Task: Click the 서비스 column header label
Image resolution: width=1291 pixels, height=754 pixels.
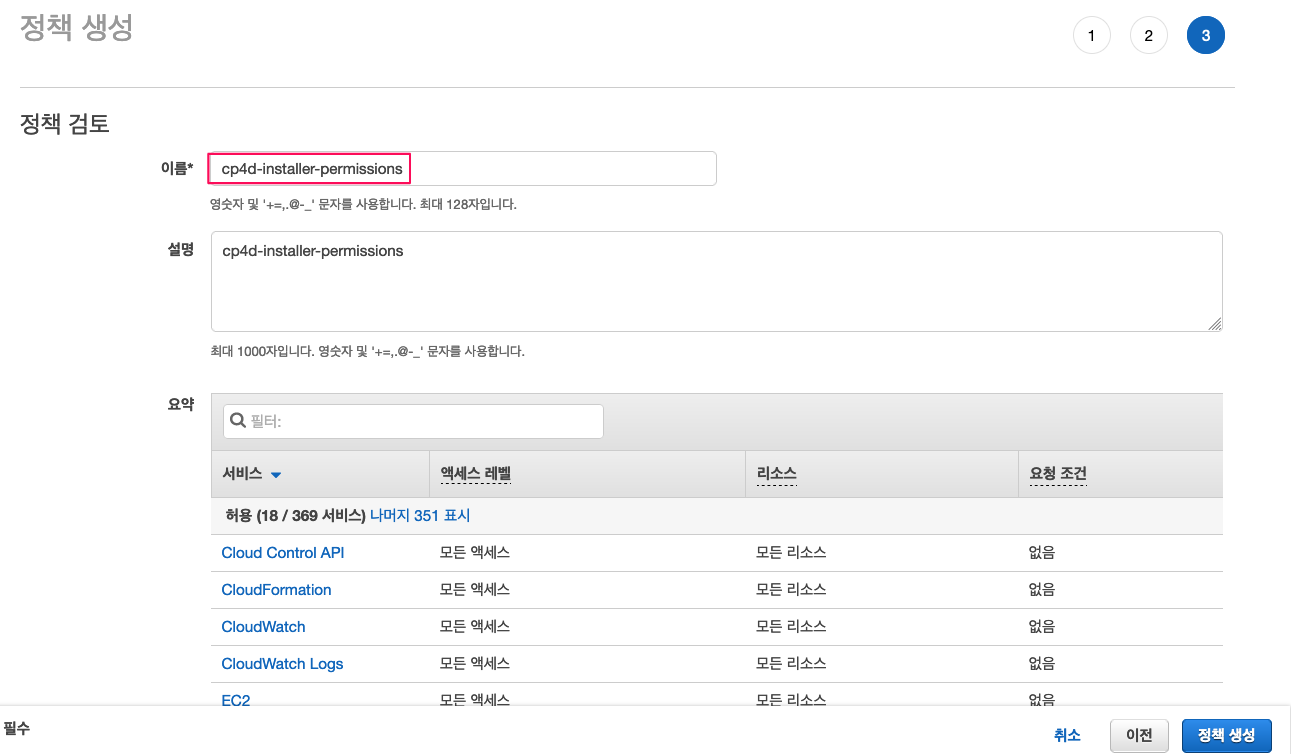Action: click(242, 473)
